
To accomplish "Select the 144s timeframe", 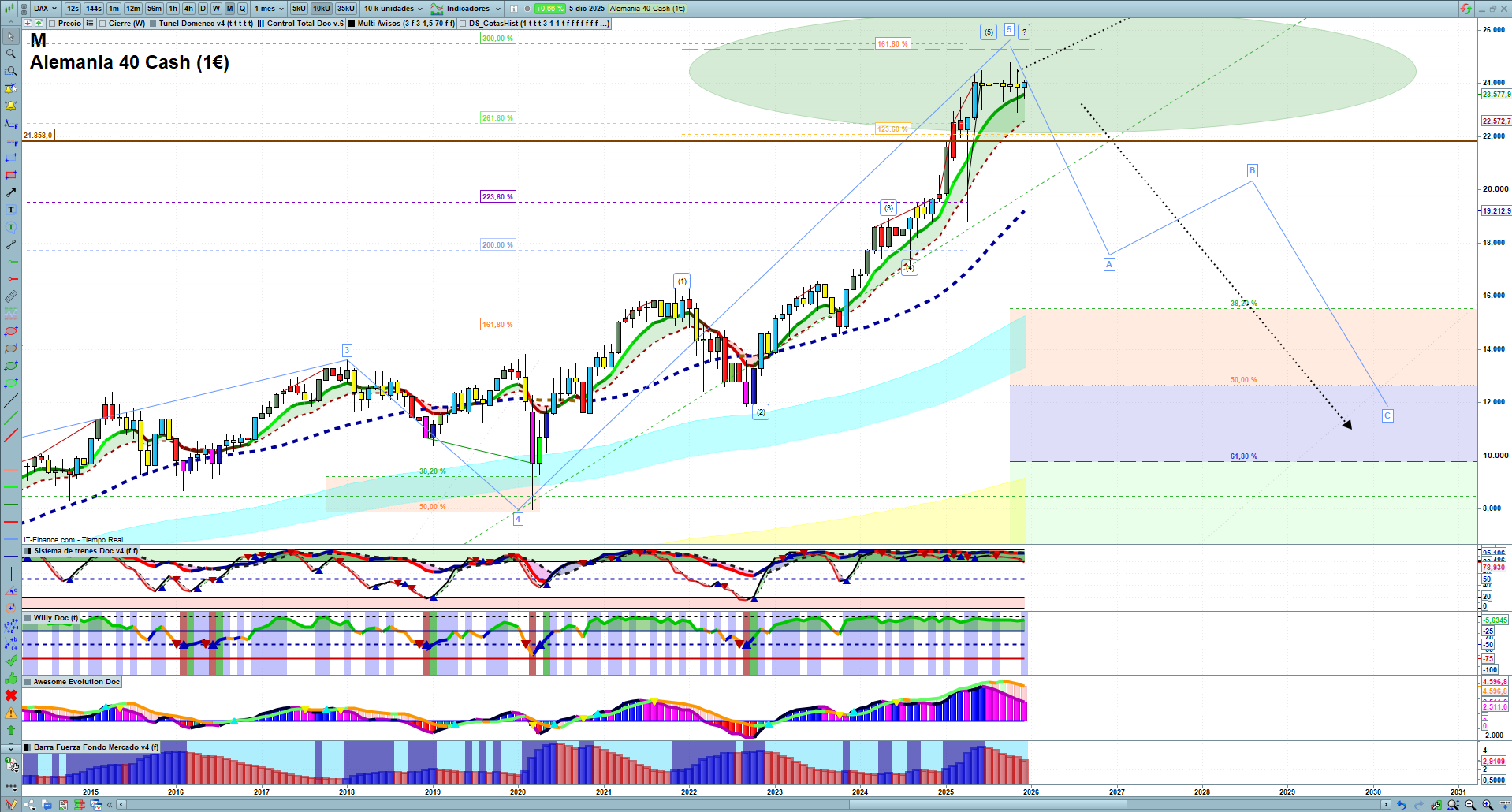I will [x=94, y=9].
